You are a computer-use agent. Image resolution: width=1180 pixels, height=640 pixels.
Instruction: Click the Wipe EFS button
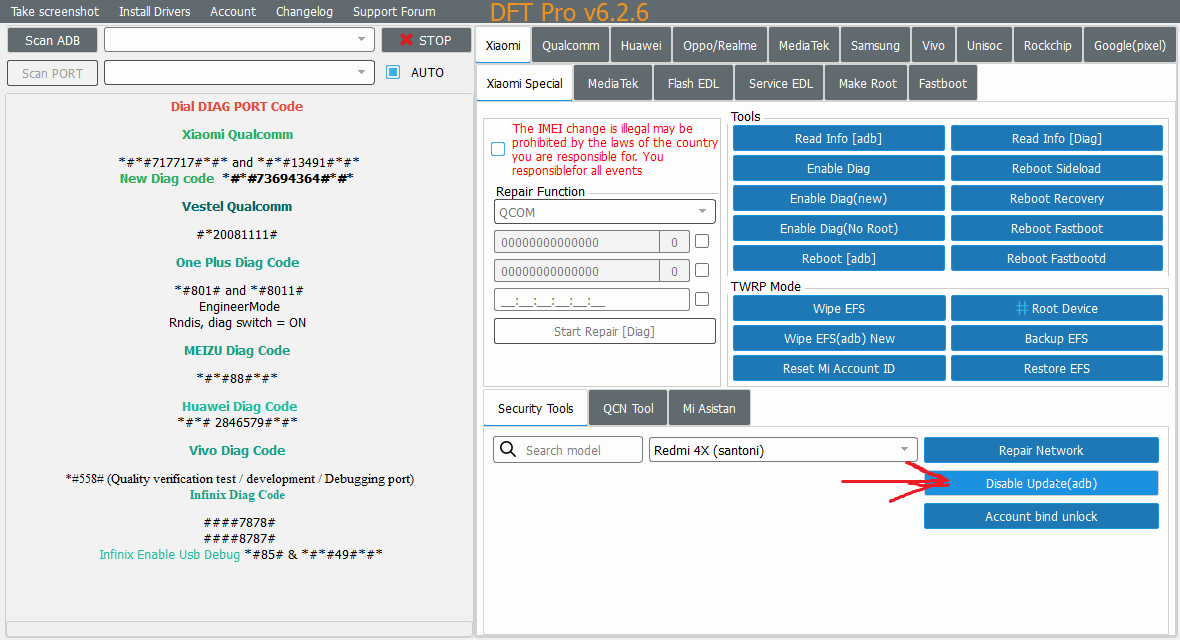coord(839,308)
